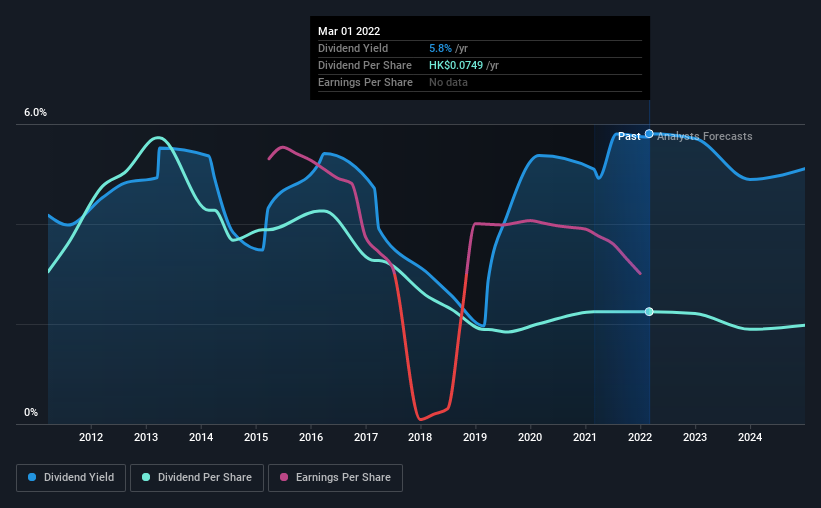
Task: Click the Earnings Per Share tooltip row label
Action: coord(365,82)
